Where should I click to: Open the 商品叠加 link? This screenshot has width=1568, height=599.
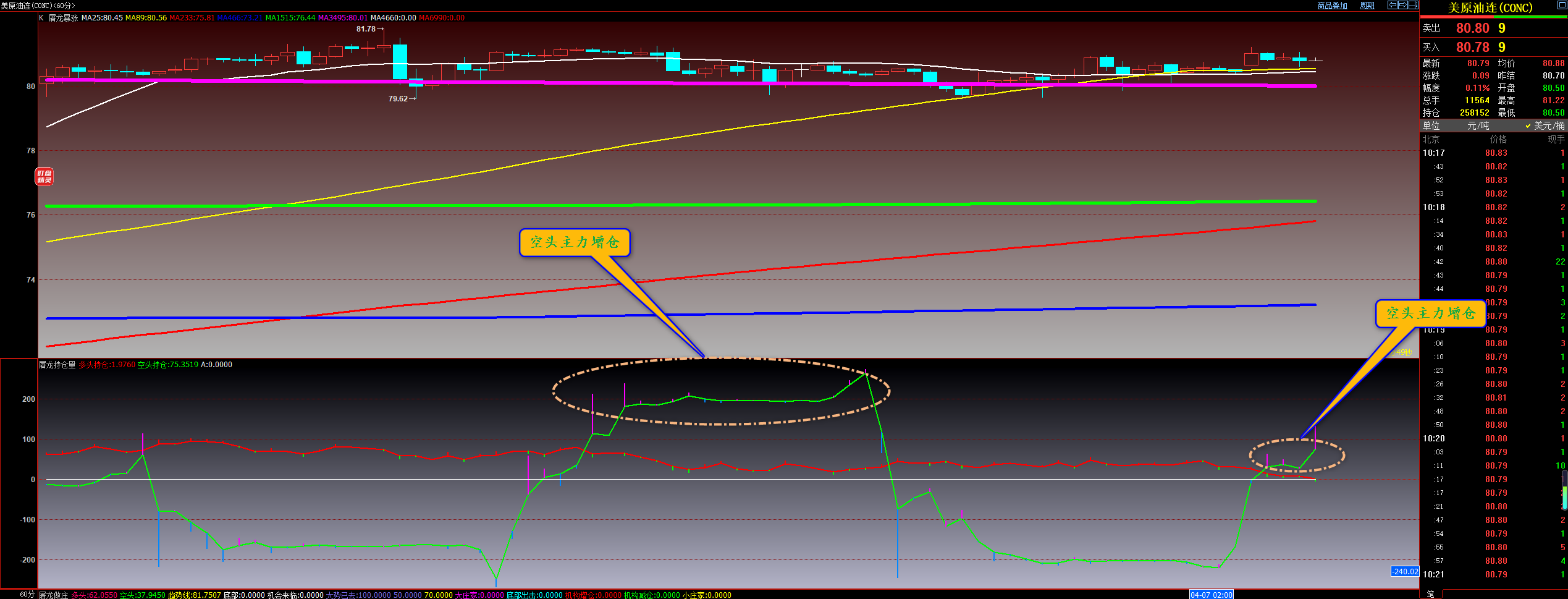tap(1333, 6)
